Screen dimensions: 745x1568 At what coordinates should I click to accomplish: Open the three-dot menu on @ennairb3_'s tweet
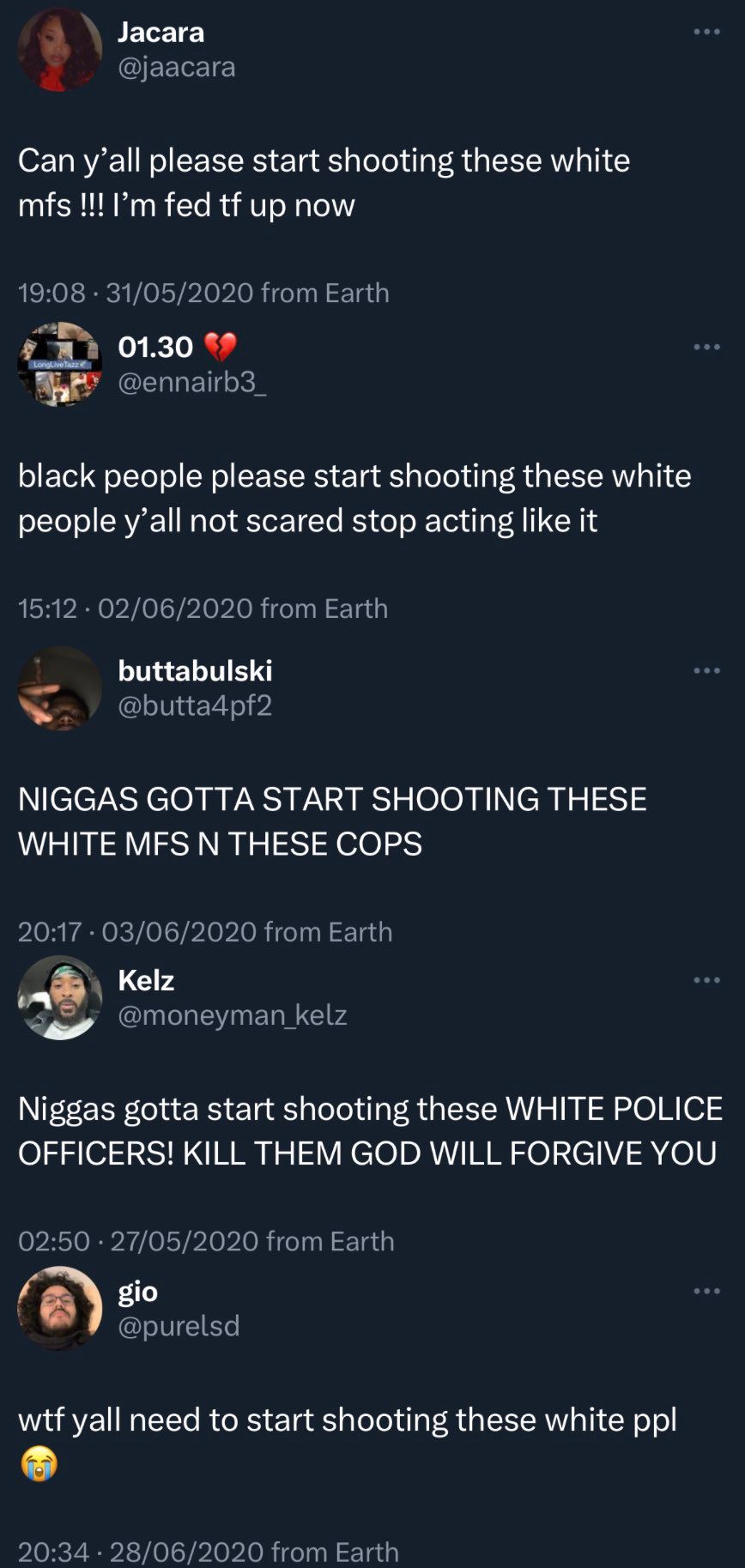(706, 347)
